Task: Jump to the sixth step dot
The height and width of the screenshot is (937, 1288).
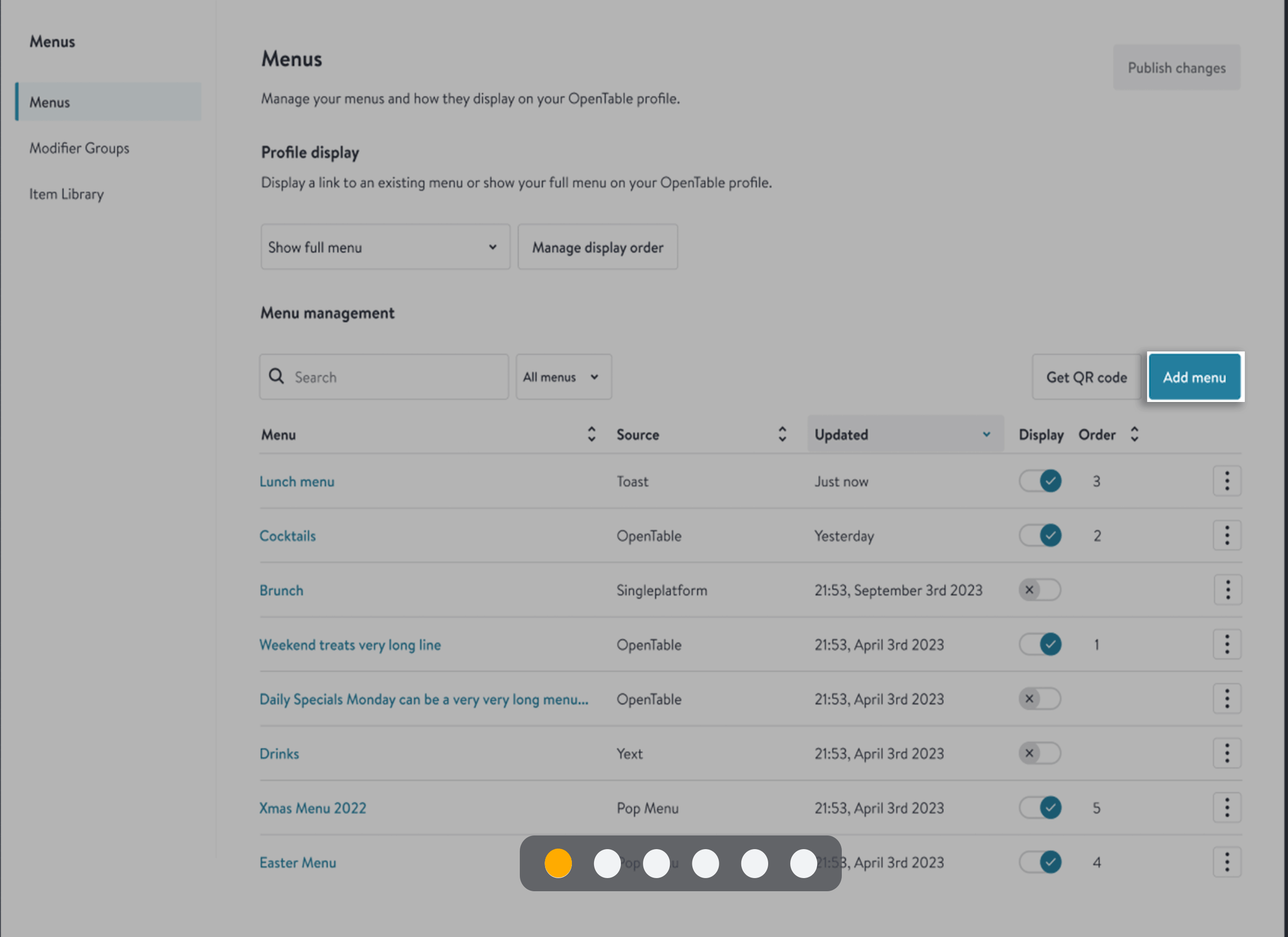Action: tap(803, 863)
